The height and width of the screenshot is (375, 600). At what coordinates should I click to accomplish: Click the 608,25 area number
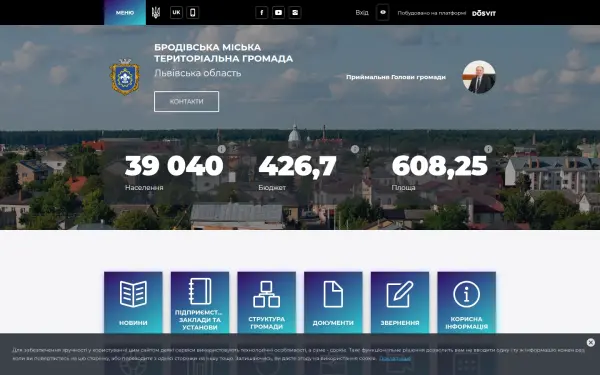(x=440, y=166)
